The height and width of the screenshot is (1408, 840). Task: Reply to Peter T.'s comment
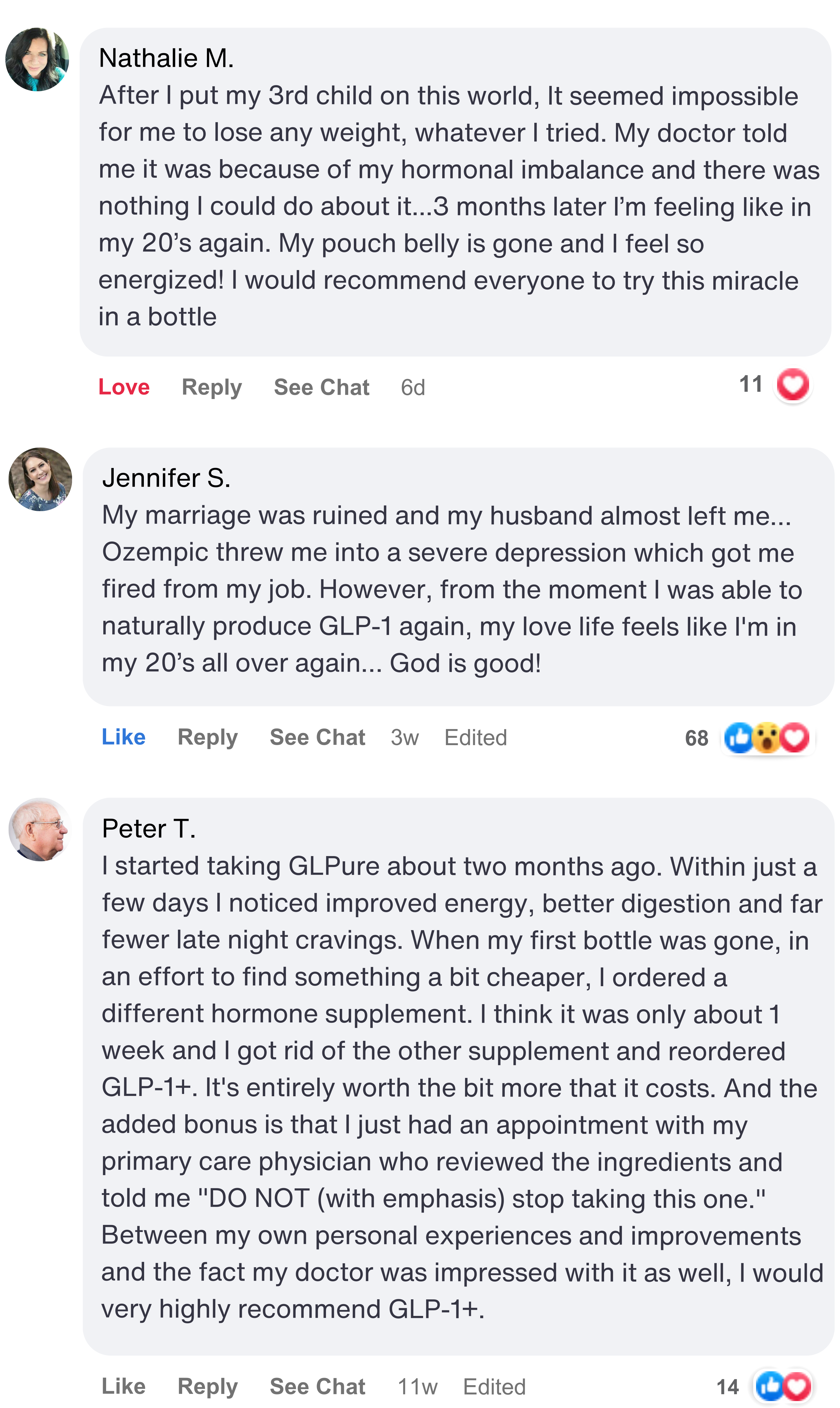click(x=208, y=1387)
